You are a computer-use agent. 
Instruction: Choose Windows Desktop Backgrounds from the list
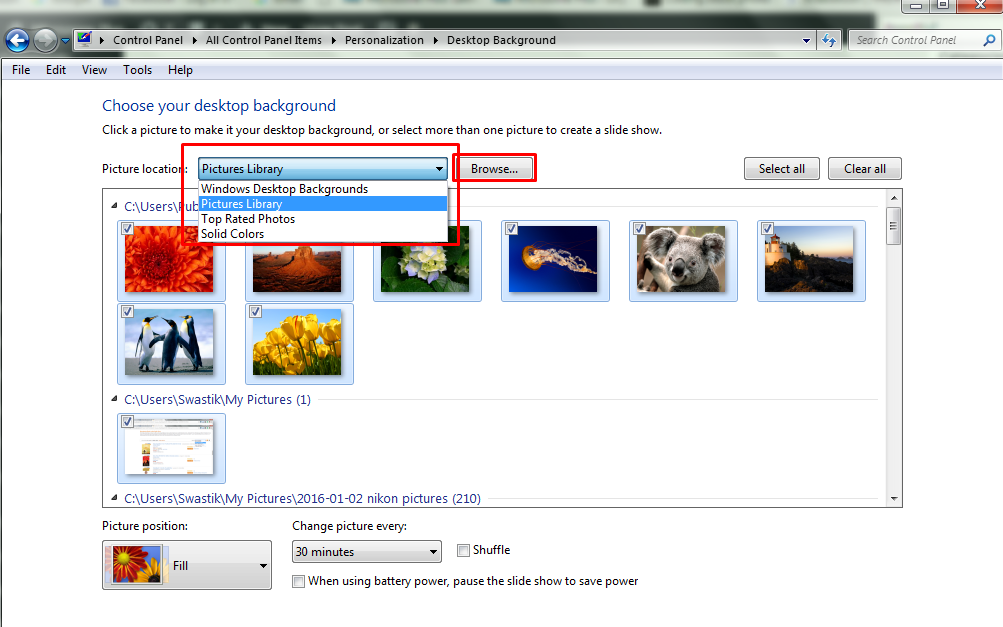285,189
